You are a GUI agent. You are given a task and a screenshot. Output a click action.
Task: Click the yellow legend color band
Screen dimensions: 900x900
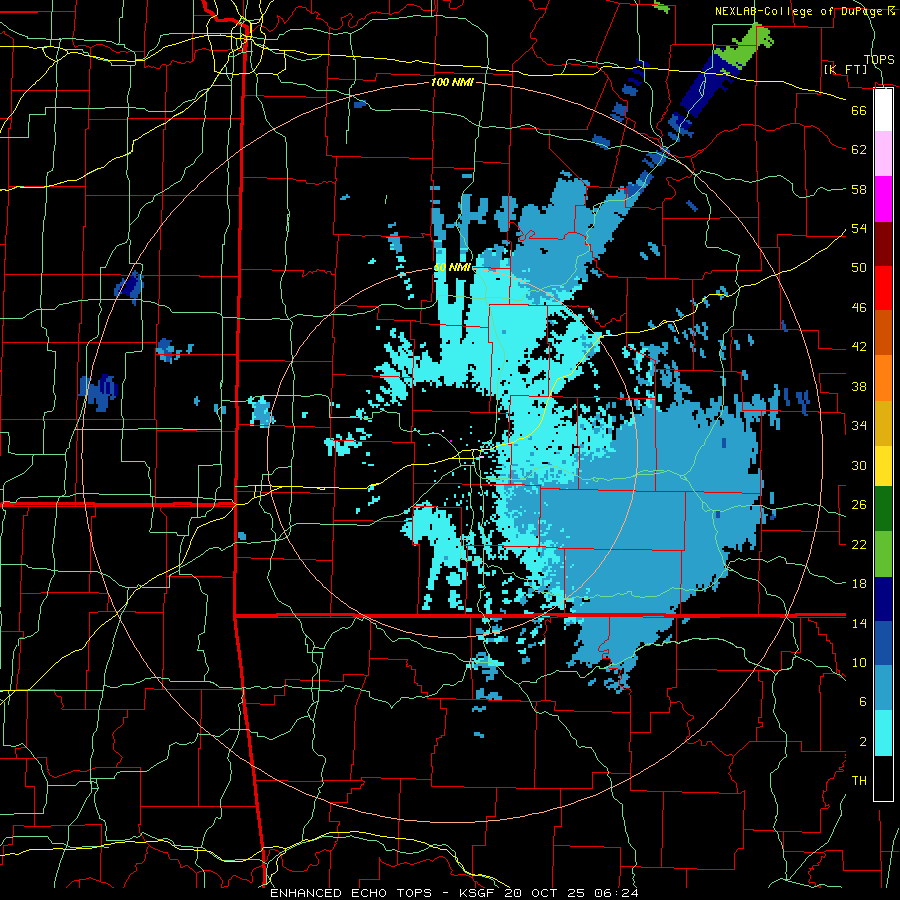coord(883,466)
